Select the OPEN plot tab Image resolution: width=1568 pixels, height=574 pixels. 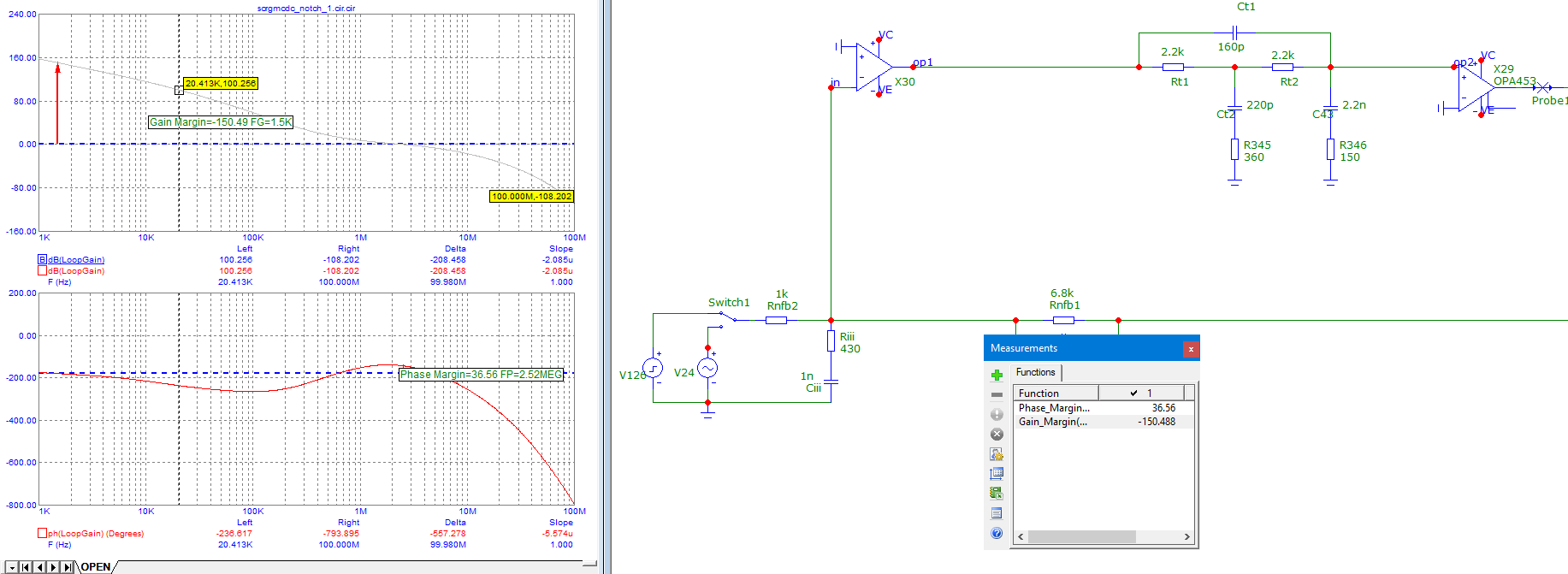(x=96, y=567)
